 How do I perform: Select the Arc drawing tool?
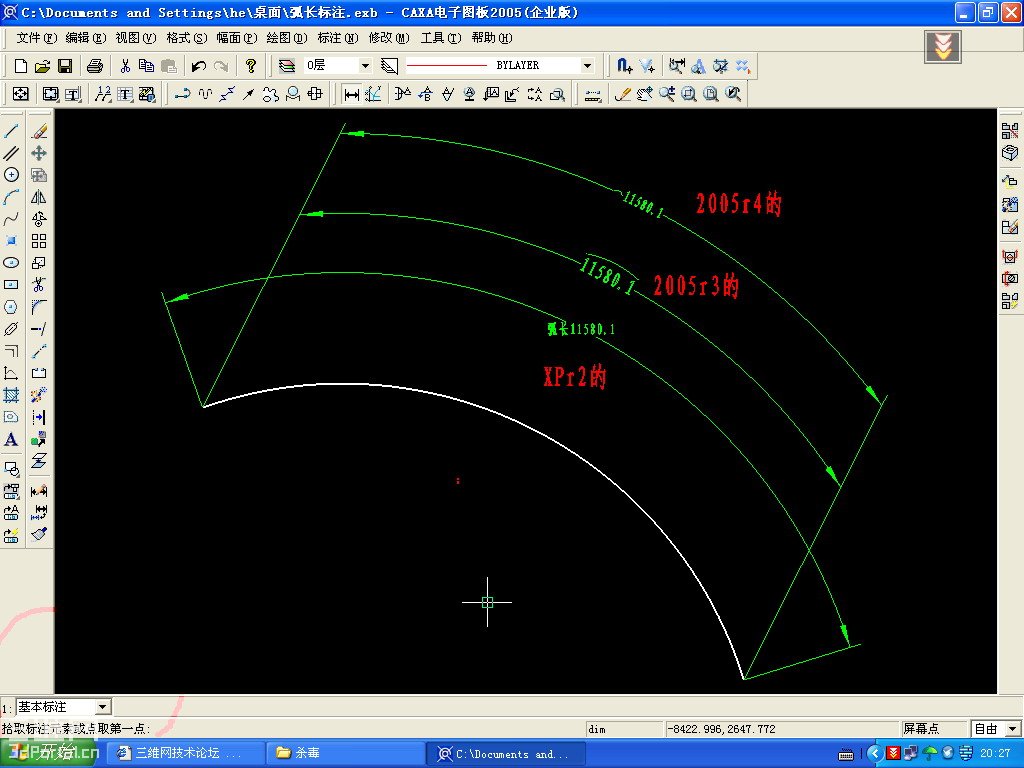coord(11,197)
